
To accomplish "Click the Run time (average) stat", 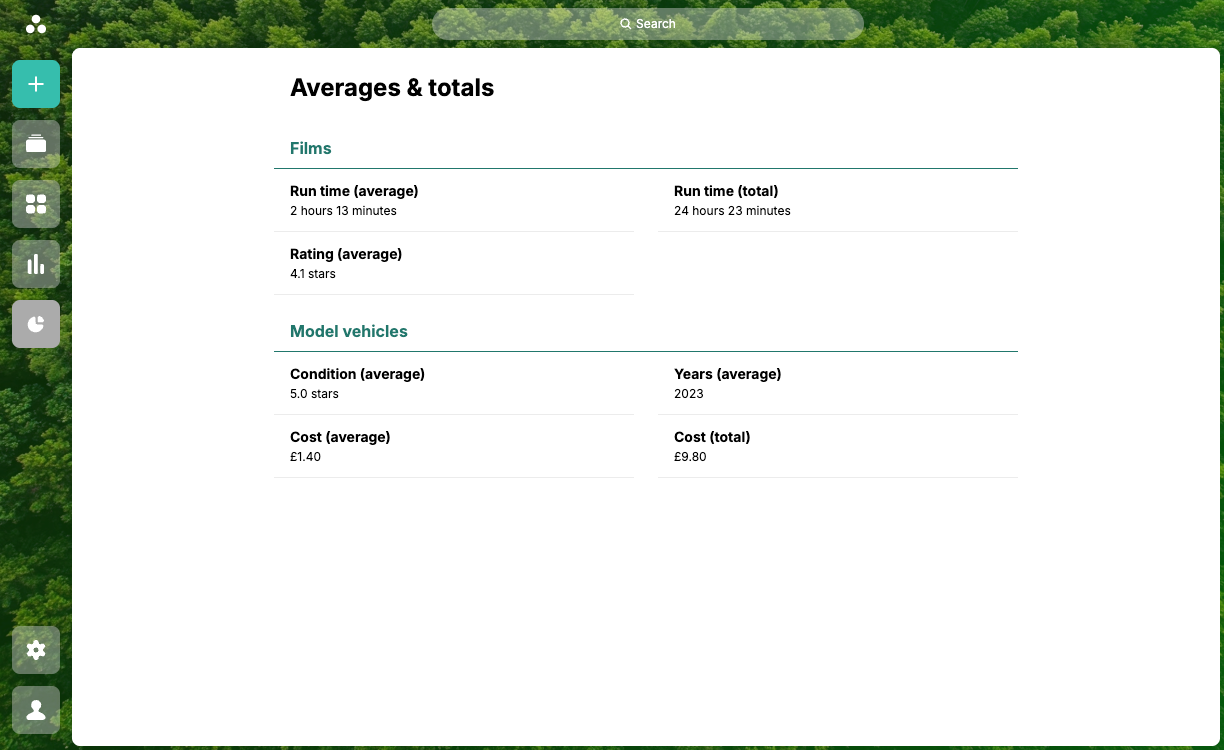I will pos(354,200).
